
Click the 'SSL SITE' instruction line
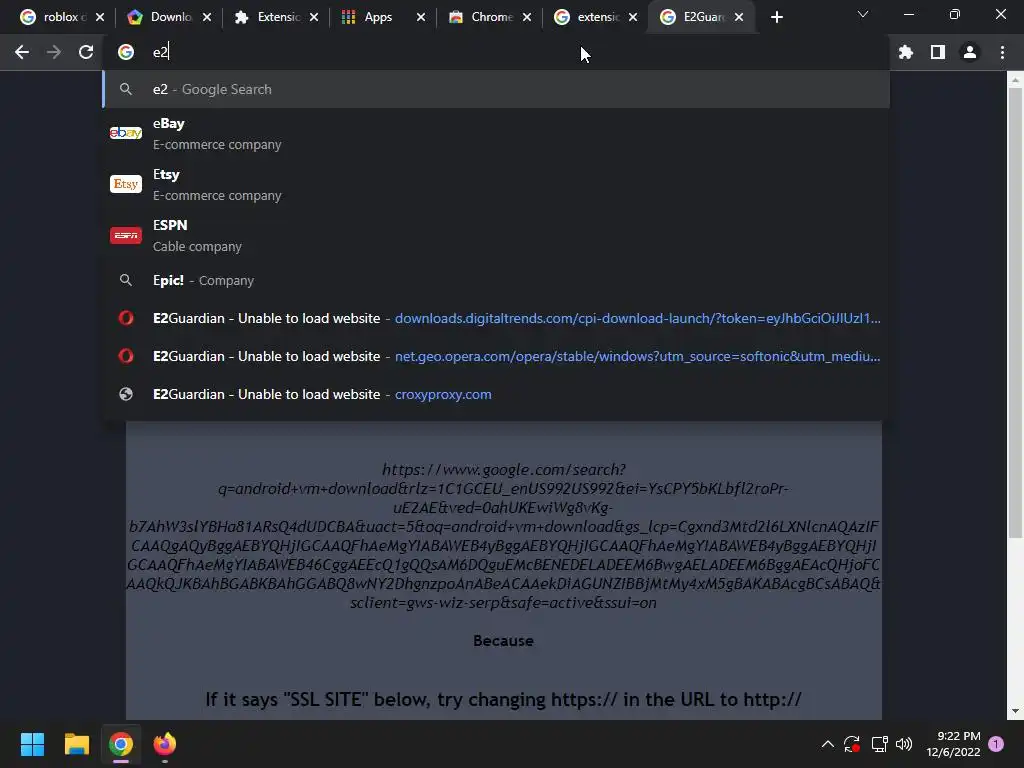coord(504,699)
